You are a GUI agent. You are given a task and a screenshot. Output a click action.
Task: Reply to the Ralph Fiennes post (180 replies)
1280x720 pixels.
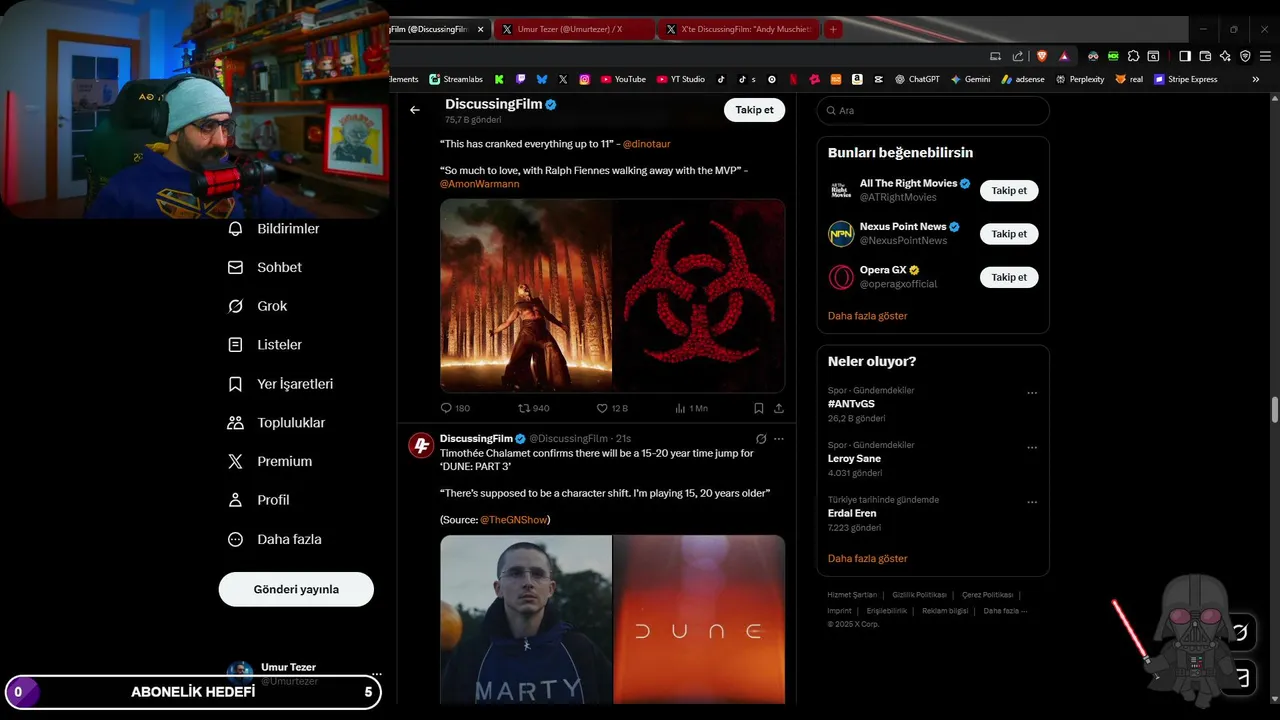[x=455, y=408]
